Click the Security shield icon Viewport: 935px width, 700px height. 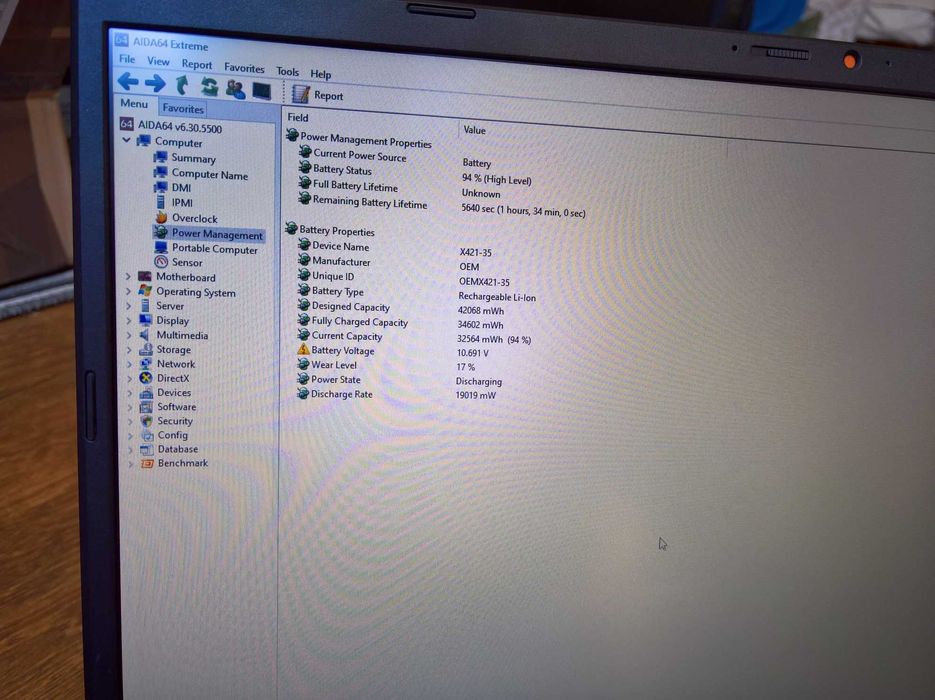pos(147,421)
